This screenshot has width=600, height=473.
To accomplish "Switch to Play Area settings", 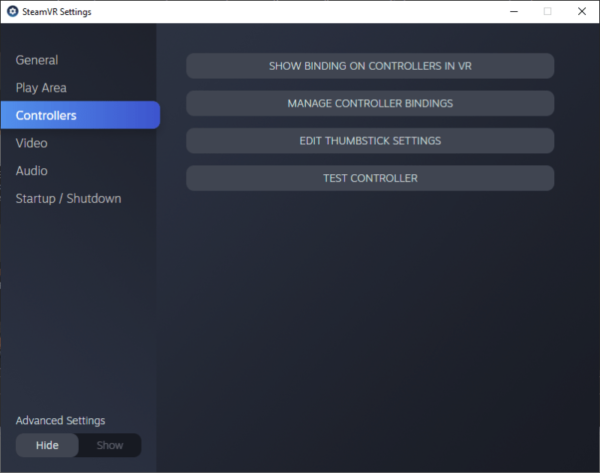I will click(x=41, y=88).
